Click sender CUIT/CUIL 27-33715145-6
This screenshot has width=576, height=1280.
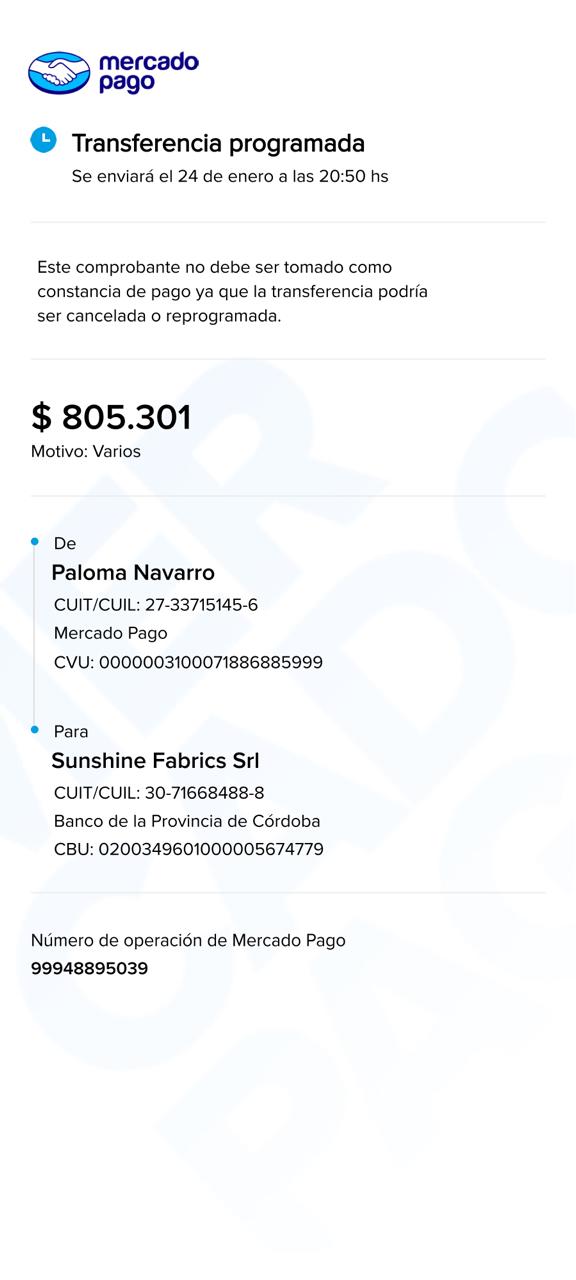pyautogui.click(x=156, y=605)
